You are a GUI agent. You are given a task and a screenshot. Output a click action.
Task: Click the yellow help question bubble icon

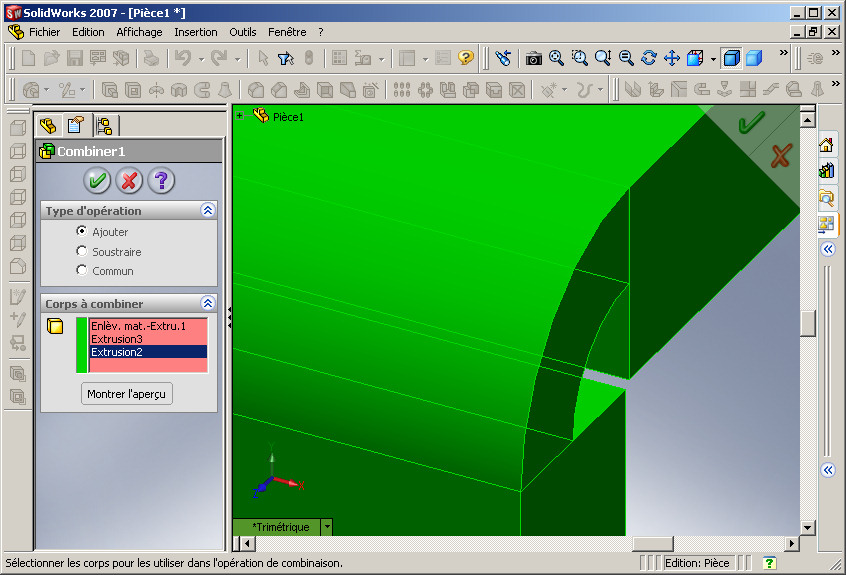[465, 58]
